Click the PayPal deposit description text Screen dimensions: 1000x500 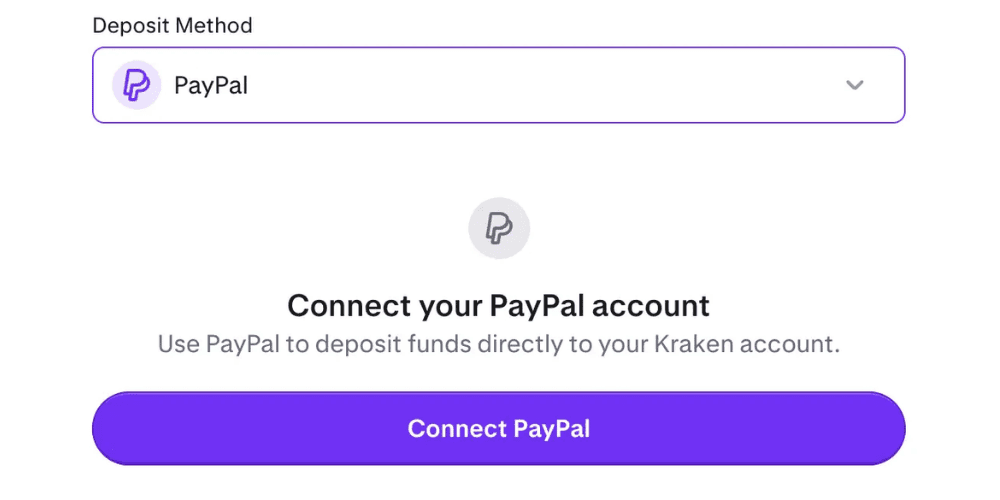[x=498, y=345]
